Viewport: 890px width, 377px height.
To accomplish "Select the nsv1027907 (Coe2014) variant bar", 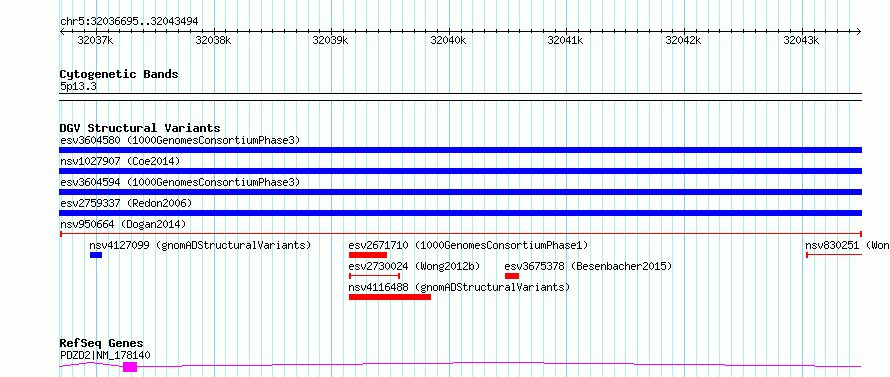I will click(x=460, y=171).
